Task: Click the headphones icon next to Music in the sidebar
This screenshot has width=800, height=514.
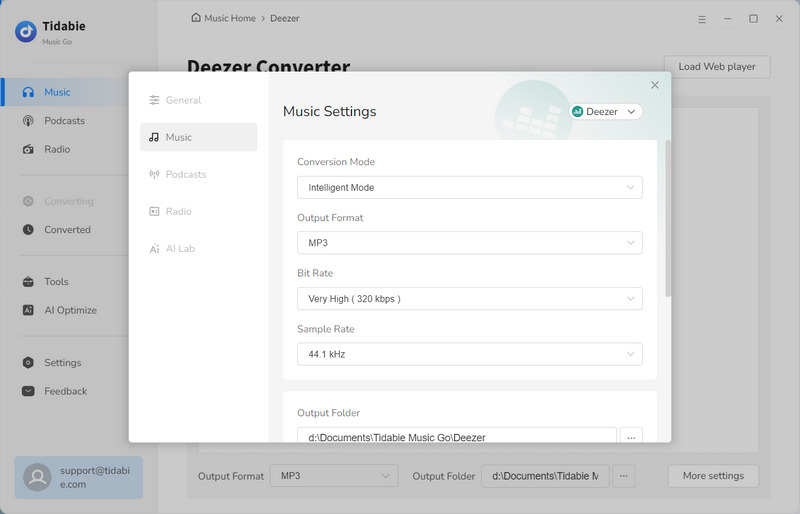Action: tap(28, 92)
